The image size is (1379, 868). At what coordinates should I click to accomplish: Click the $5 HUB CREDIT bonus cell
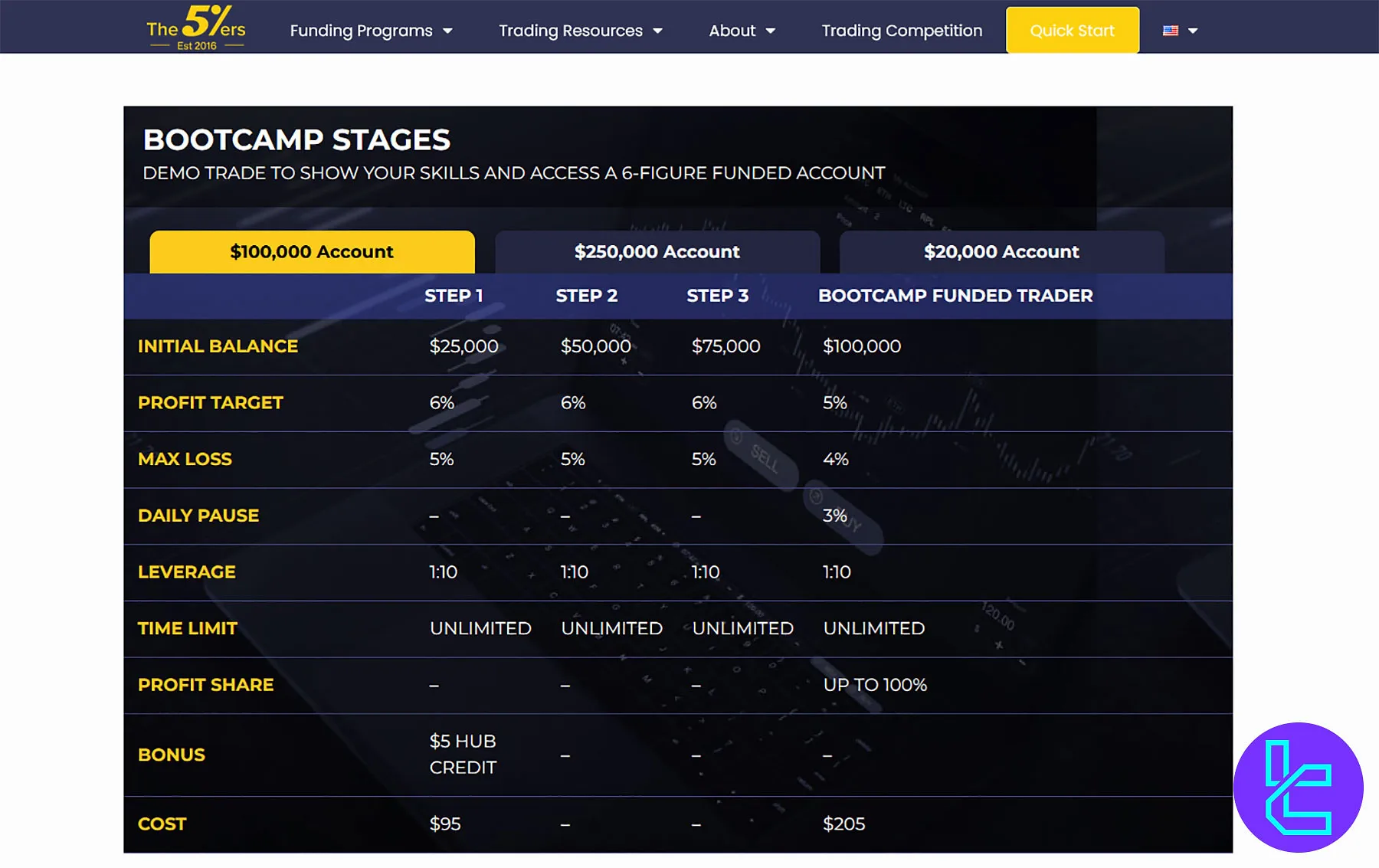pyautogui.click(x=463, y=754)
